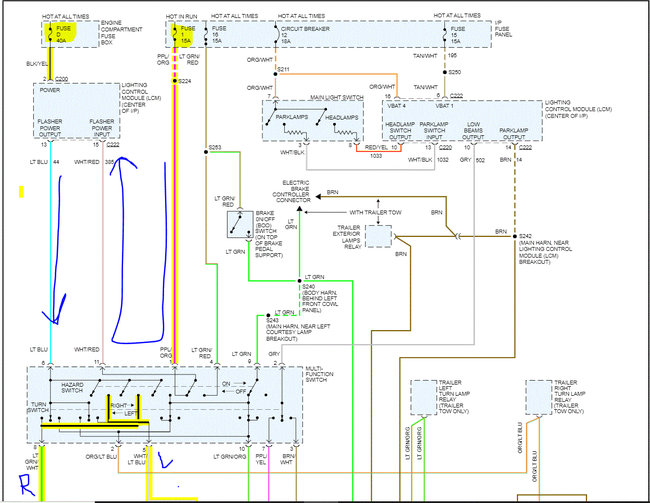Select PARKLAMP SWITCH INPUT label
650x503 pixels.
coord(434,131)
